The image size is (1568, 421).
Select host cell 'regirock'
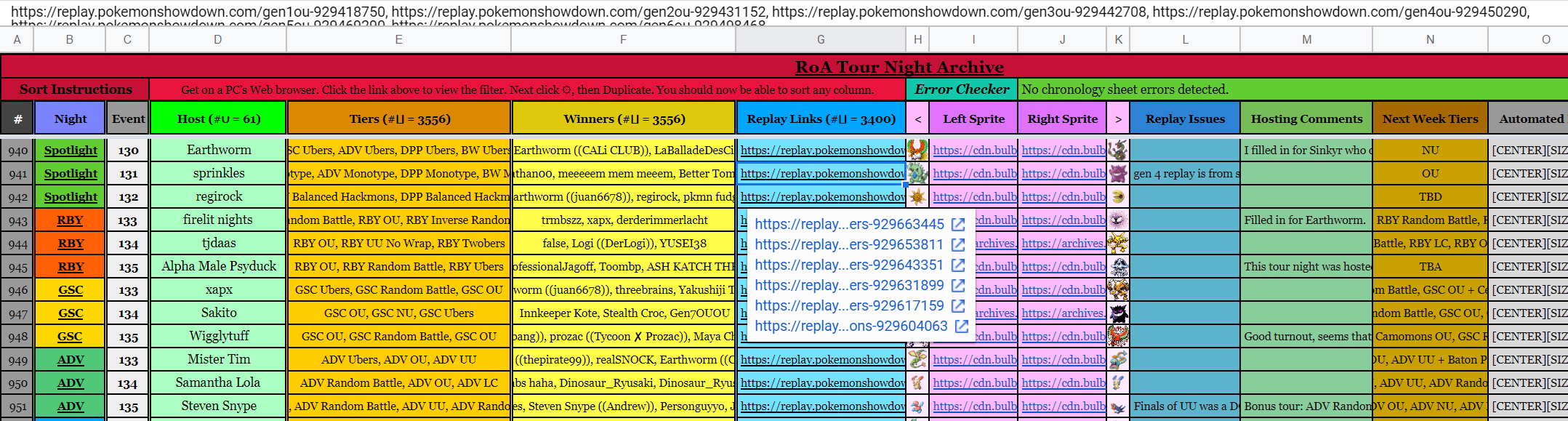coord(218,196)
